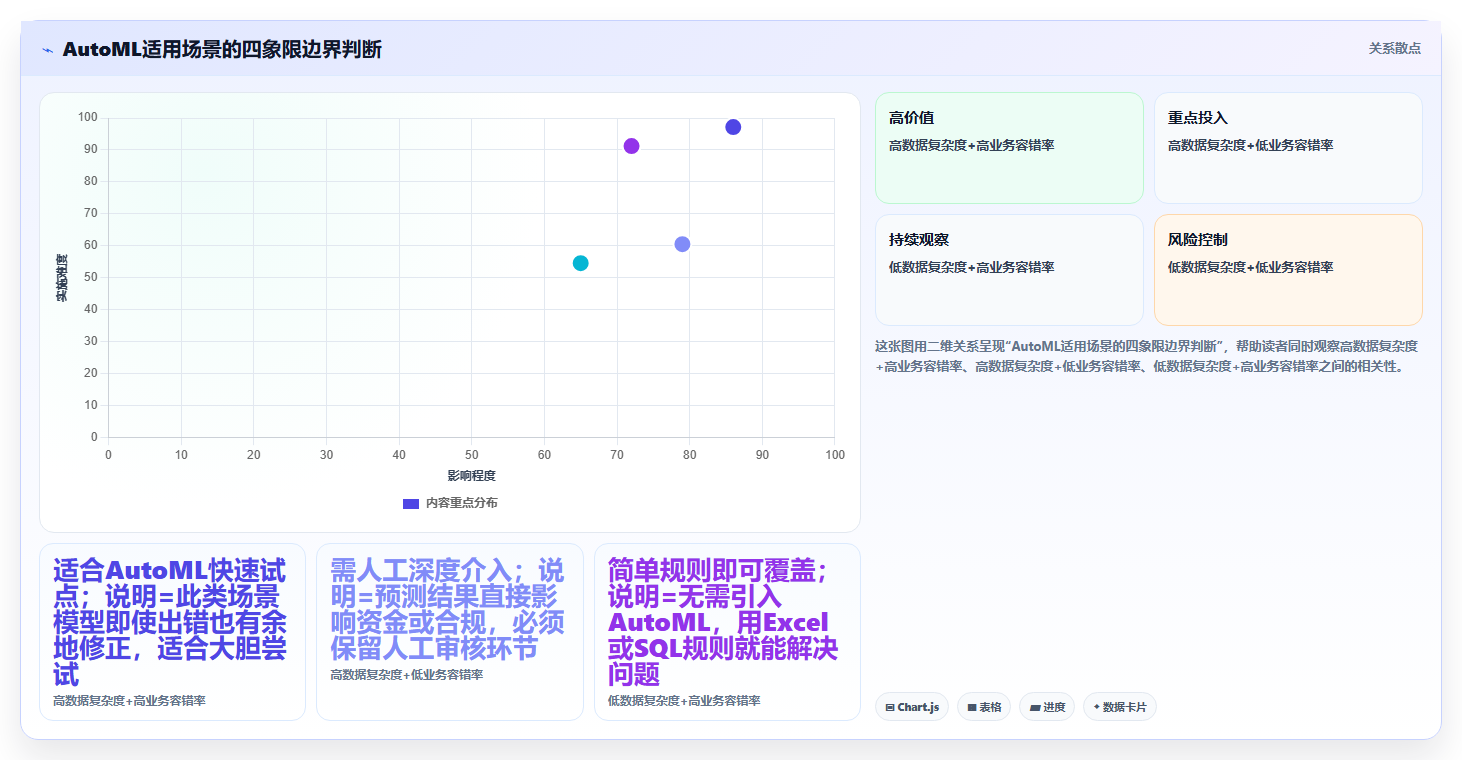
Task: Click the 实施难度 y-axis title
Action: 62,278
